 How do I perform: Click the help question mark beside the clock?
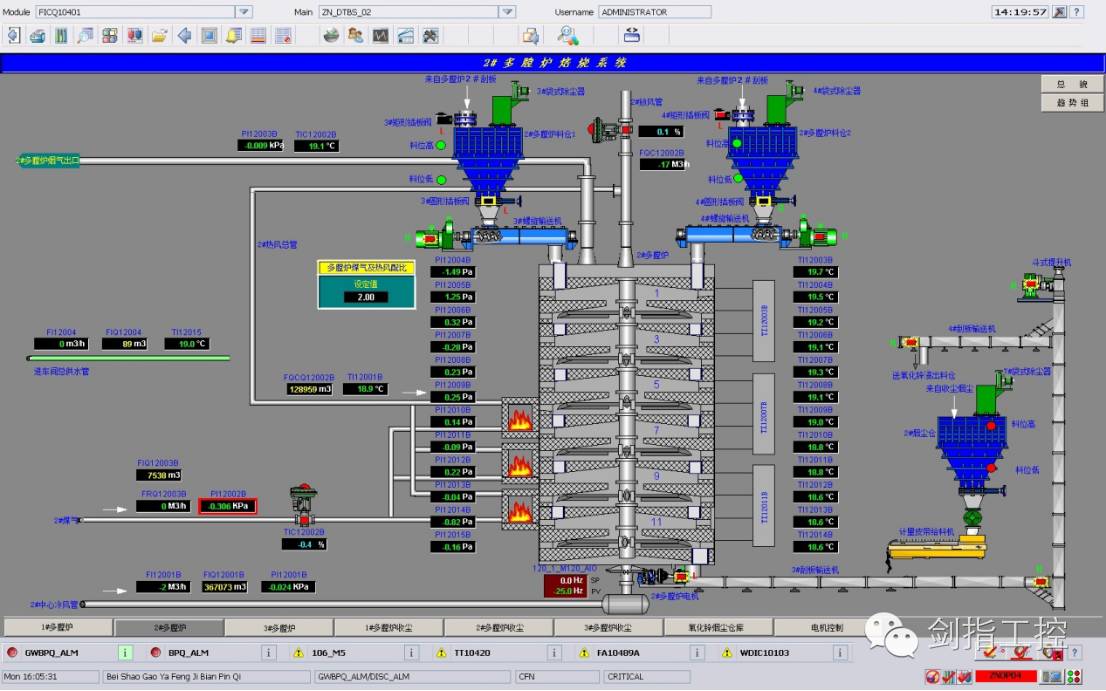tap(1076, 12)
